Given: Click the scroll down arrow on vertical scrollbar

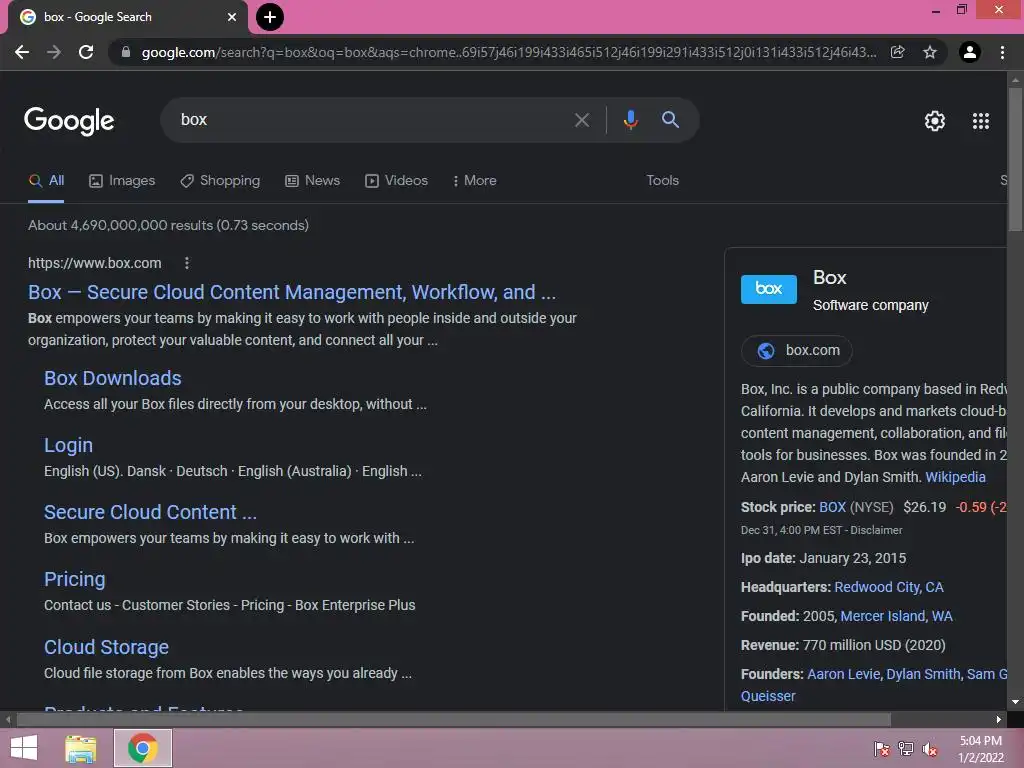Looking at the screenshot, I should (x=1015, y=702).
